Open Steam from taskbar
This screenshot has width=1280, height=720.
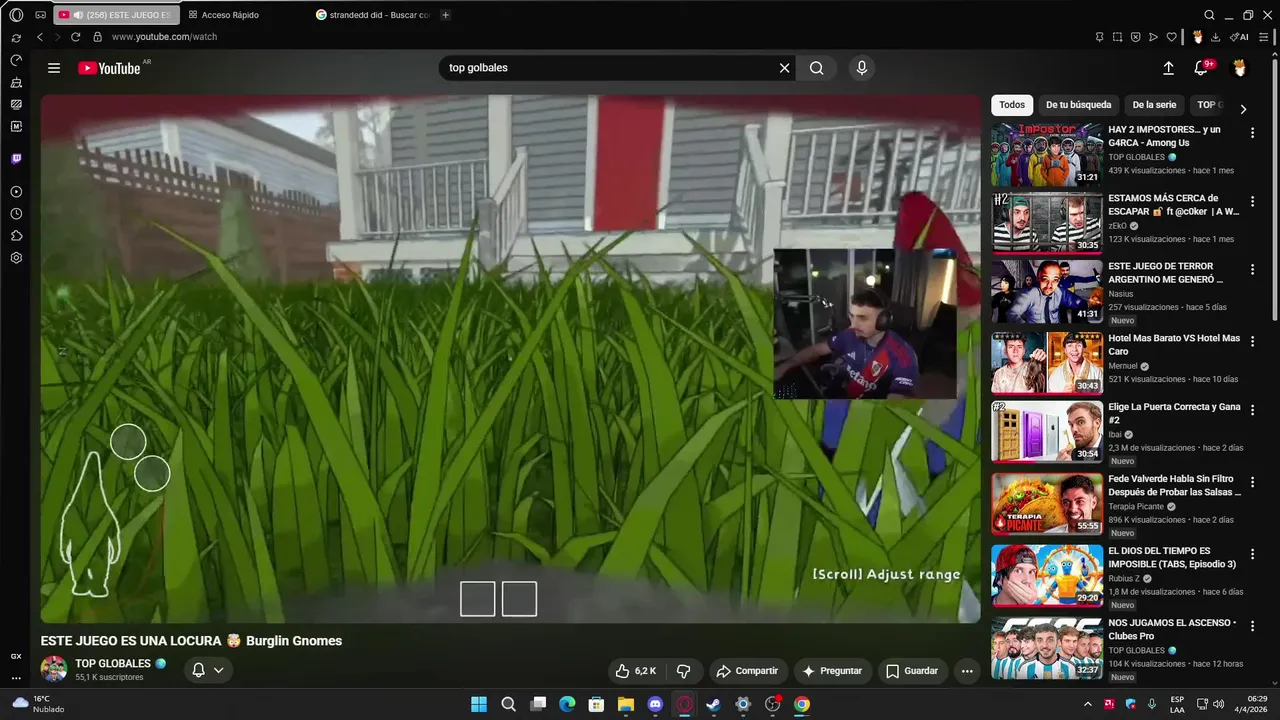pyautogui.click(x=713, y=704)
